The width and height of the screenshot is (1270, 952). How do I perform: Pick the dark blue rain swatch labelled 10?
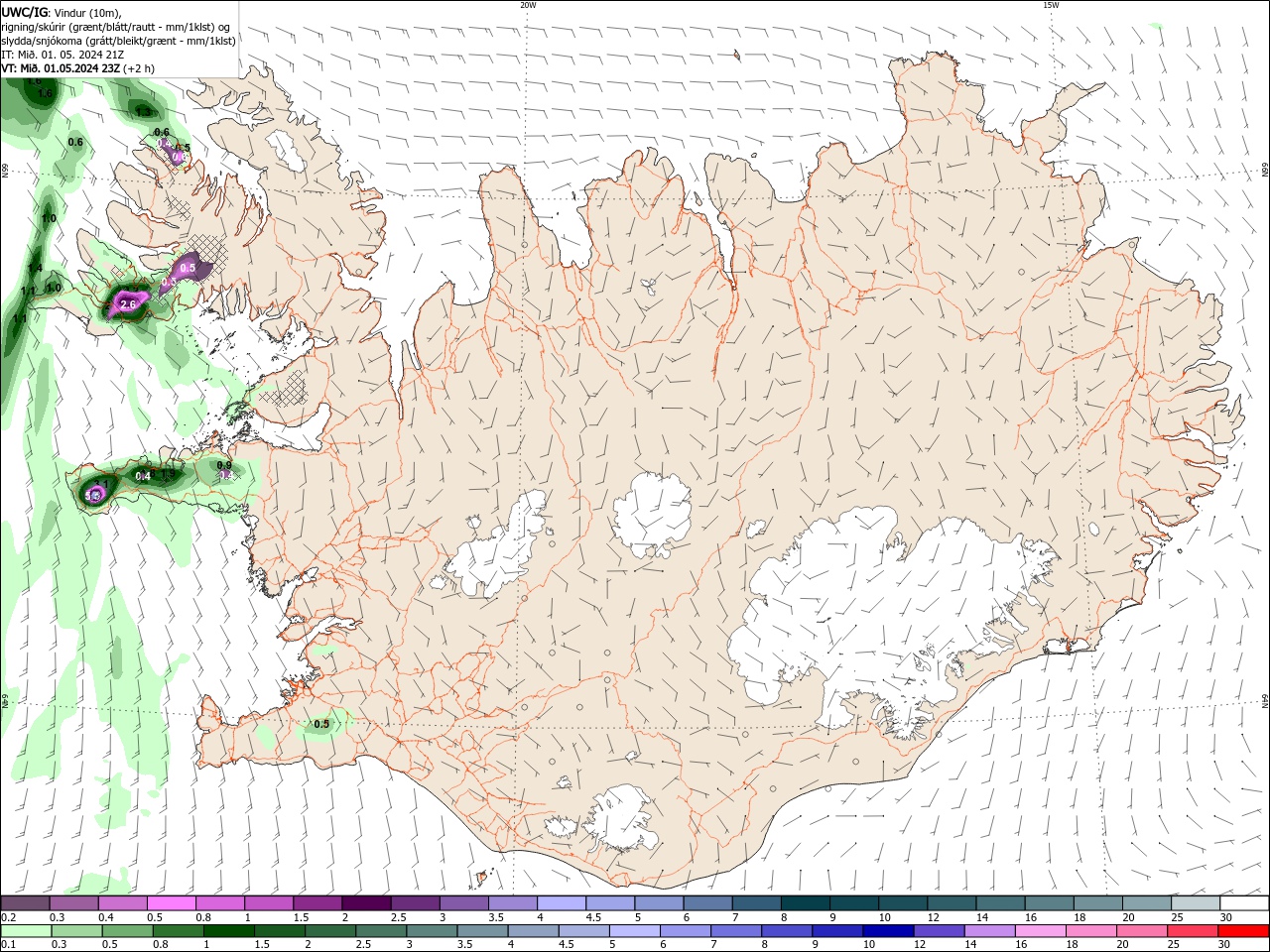pos(886,931)
